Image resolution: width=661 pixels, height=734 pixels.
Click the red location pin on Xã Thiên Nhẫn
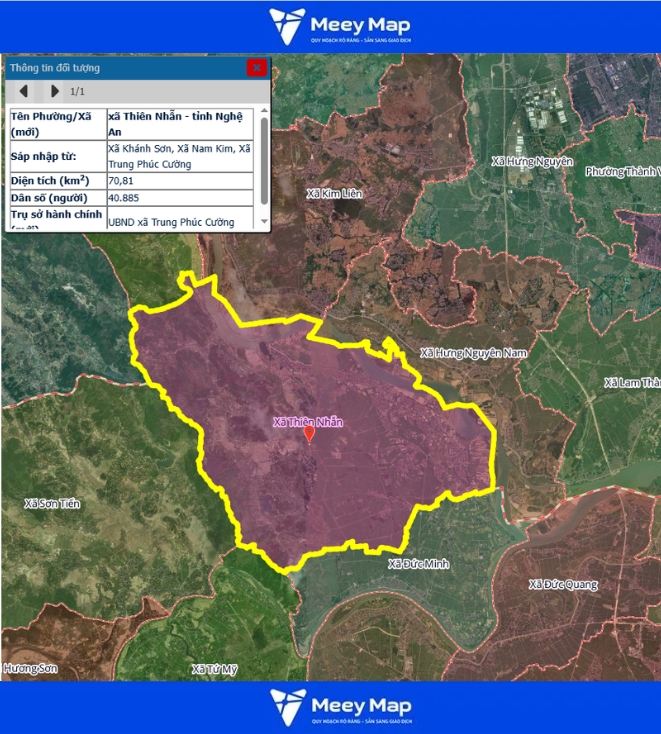tap(309, 434)
